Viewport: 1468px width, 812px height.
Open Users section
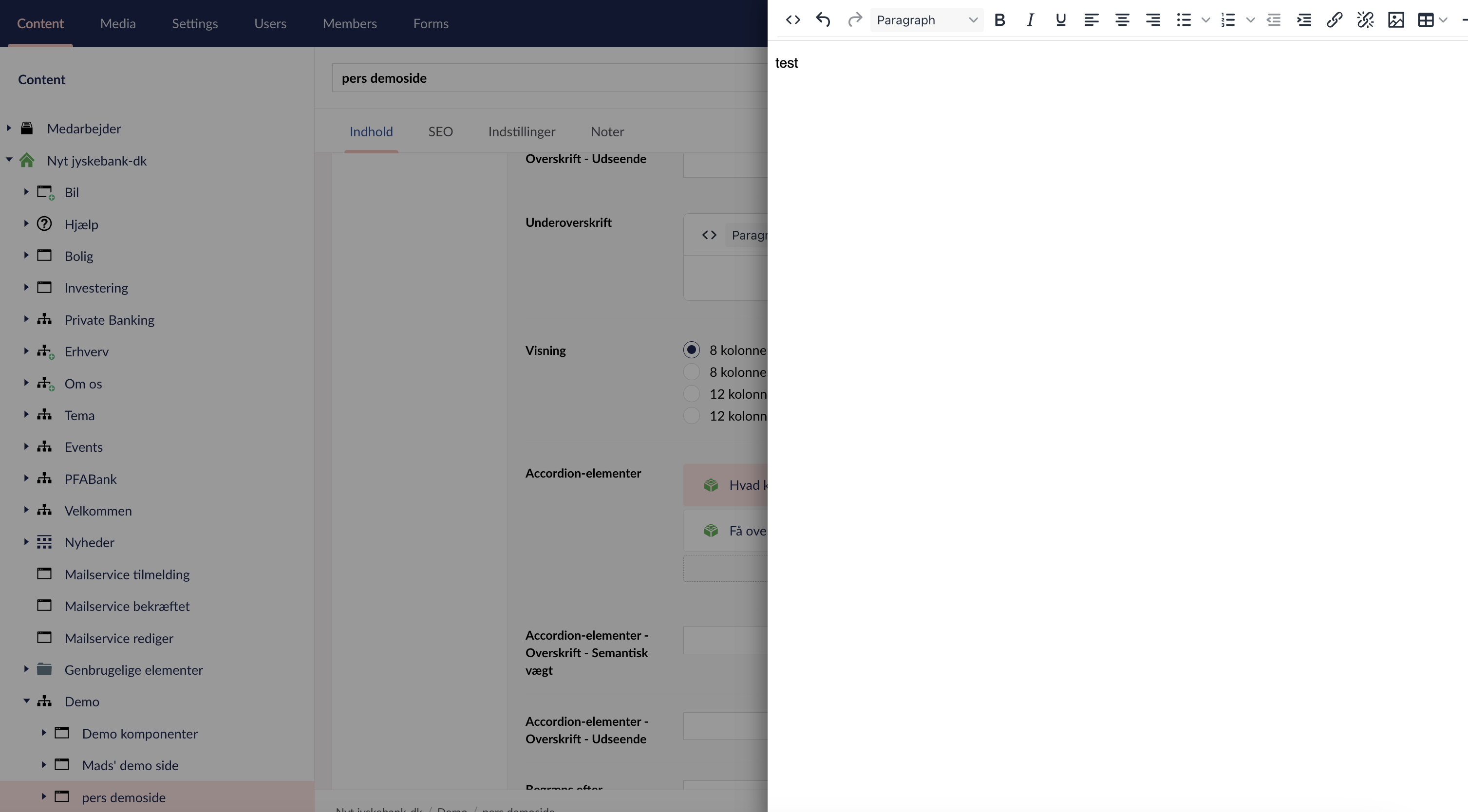coord(270,23)
